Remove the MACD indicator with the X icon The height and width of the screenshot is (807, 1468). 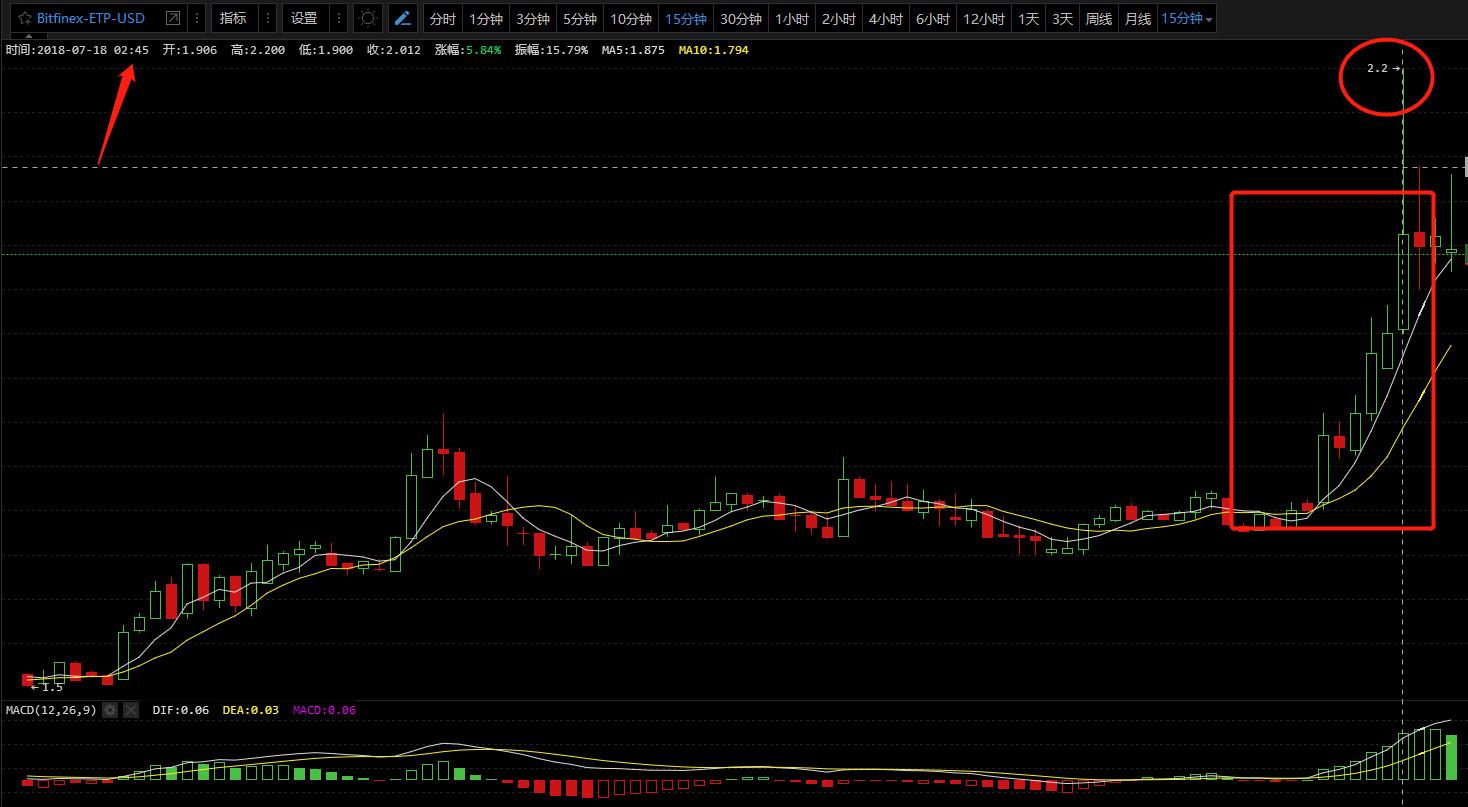coord(130,710)
